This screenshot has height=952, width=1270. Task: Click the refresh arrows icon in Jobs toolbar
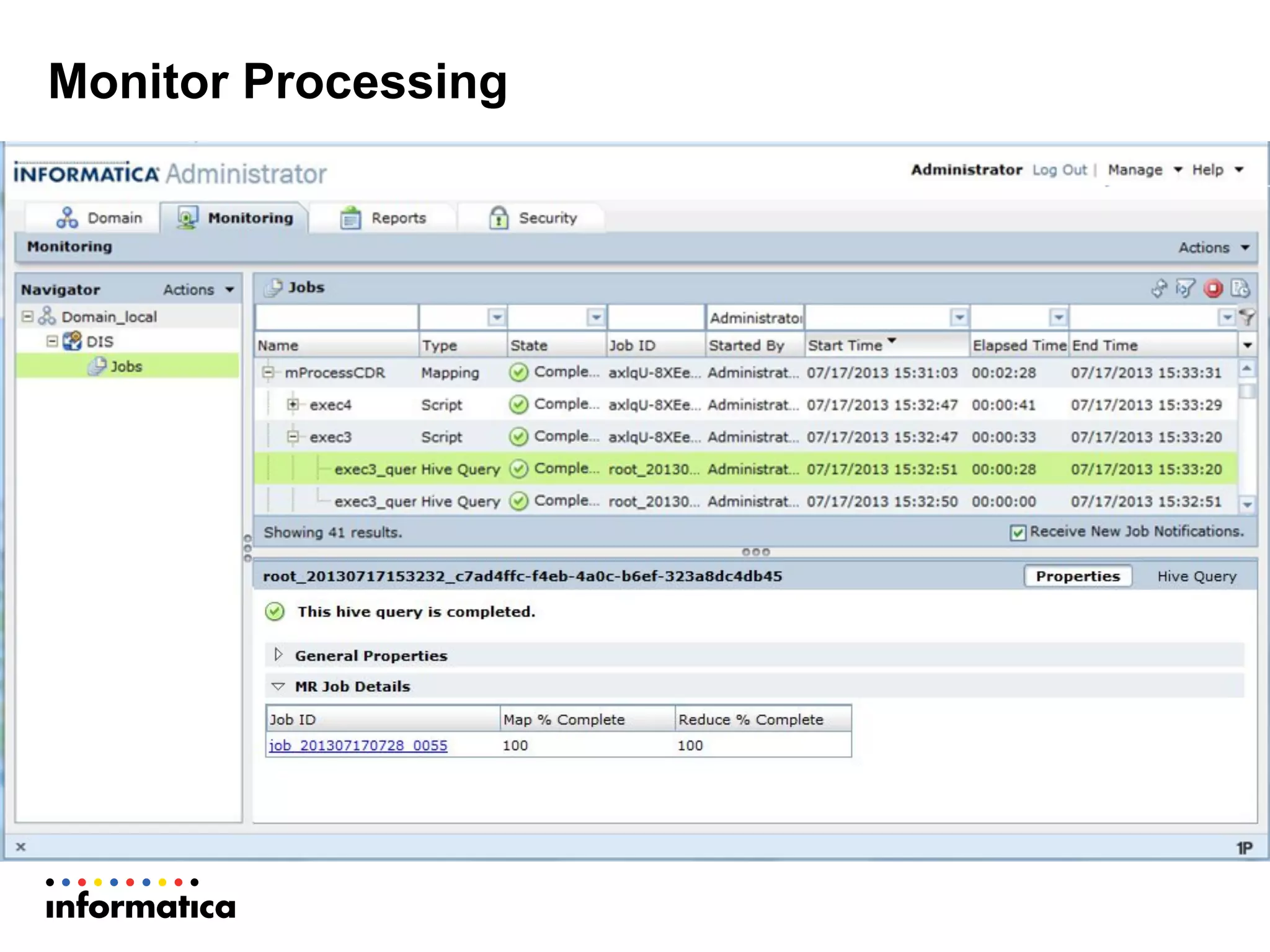[x=1158, y=288]
